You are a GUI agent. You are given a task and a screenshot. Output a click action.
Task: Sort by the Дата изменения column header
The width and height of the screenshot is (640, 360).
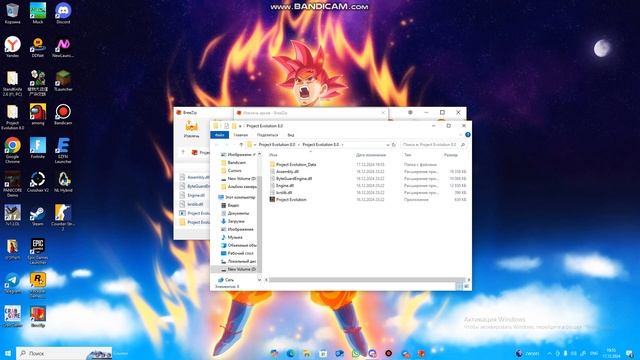coord(371,155)
